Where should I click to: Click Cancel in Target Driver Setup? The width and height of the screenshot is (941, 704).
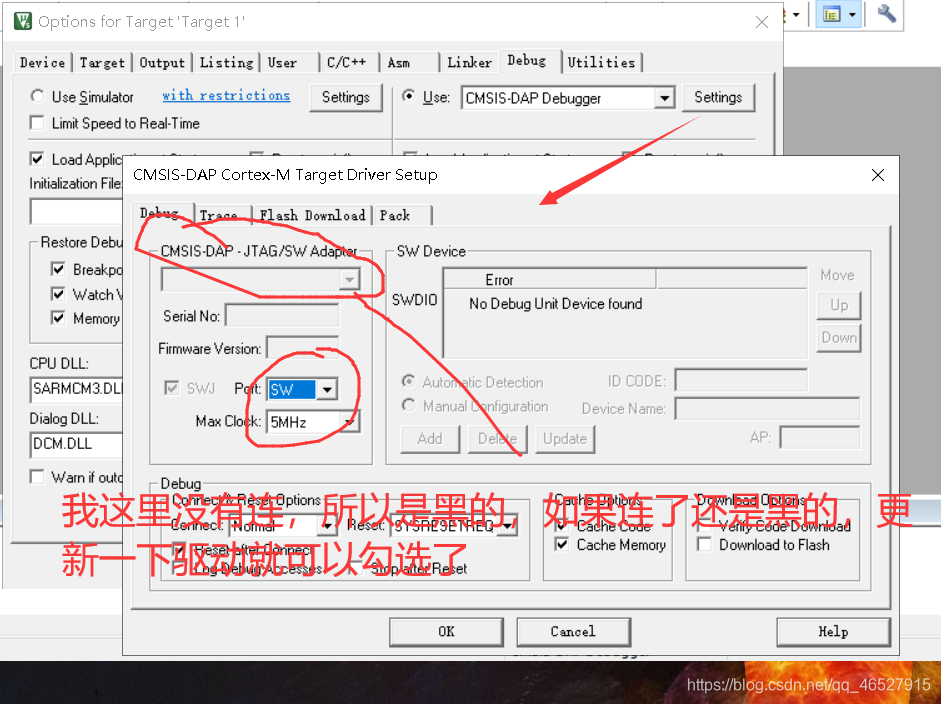(573, 631)
